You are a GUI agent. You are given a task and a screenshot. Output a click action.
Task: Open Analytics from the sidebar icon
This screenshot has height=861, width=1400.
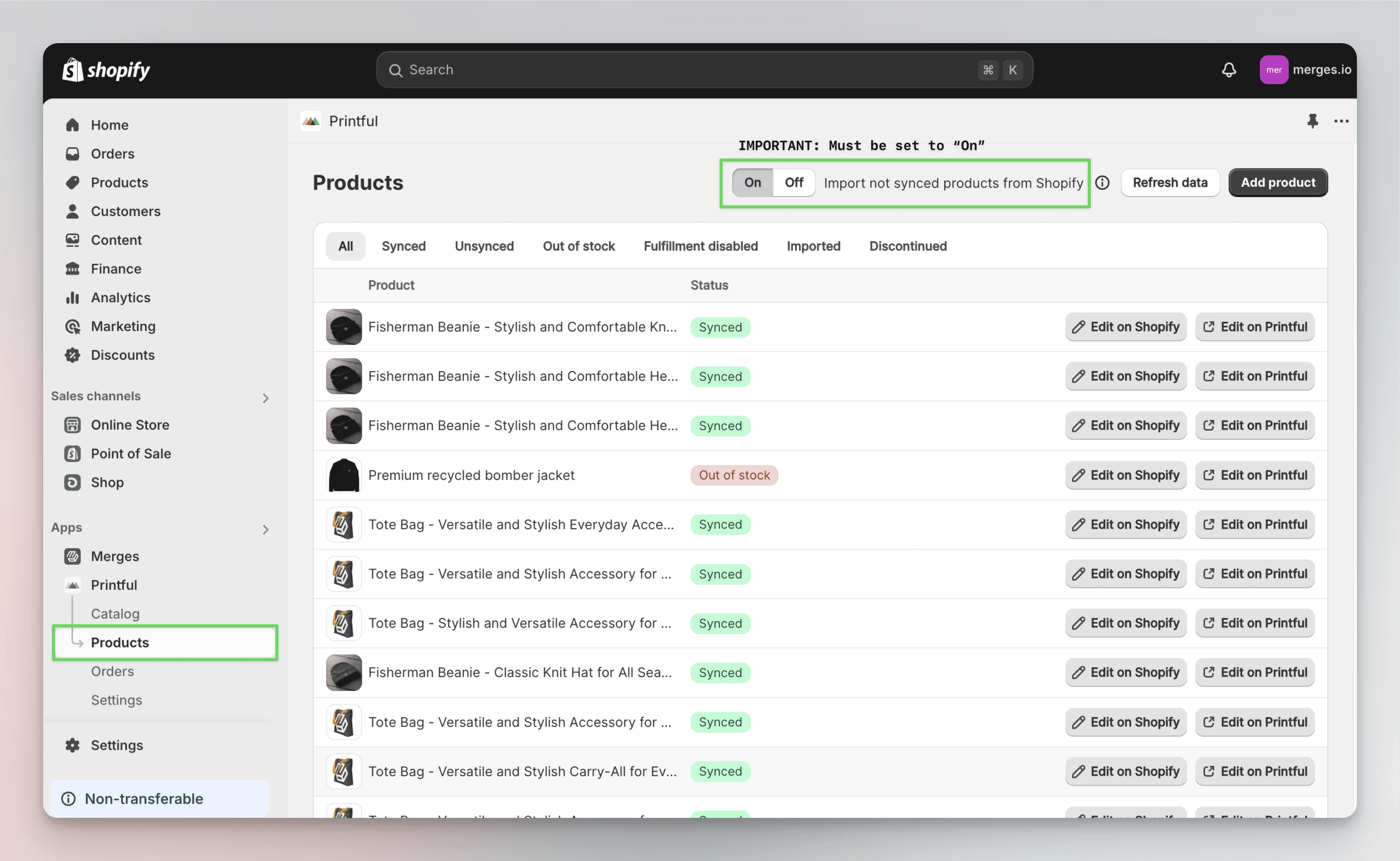(x=73, y=297)
